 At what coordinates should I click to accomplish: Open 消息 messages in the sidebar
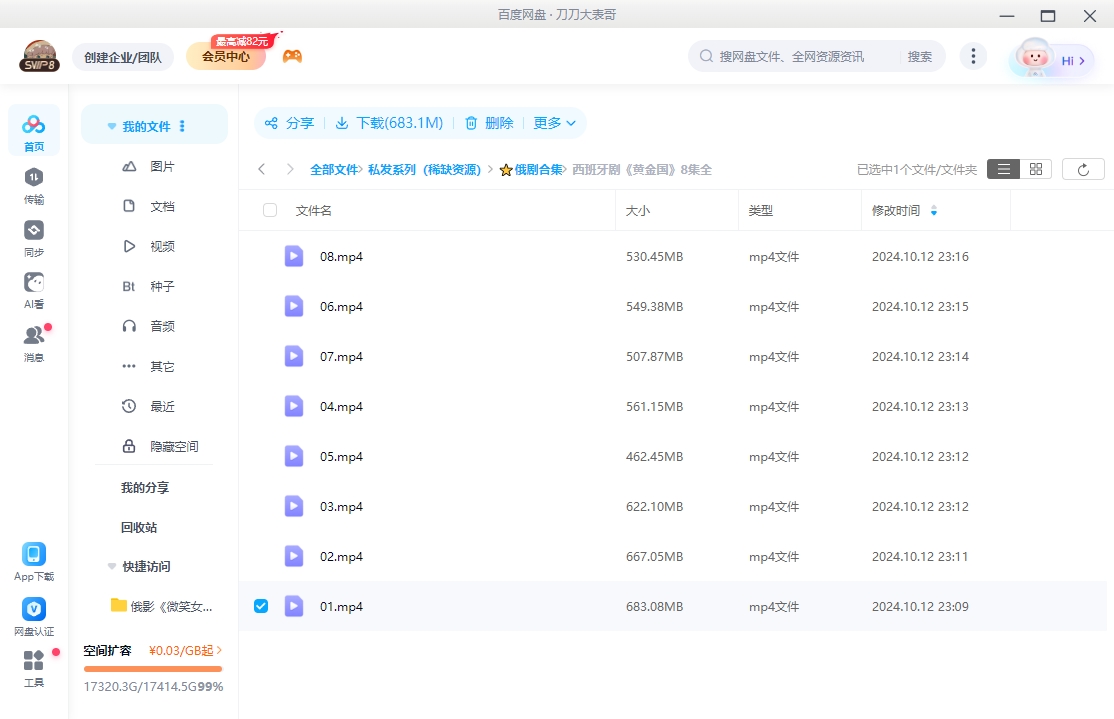(x=34, y=341)
